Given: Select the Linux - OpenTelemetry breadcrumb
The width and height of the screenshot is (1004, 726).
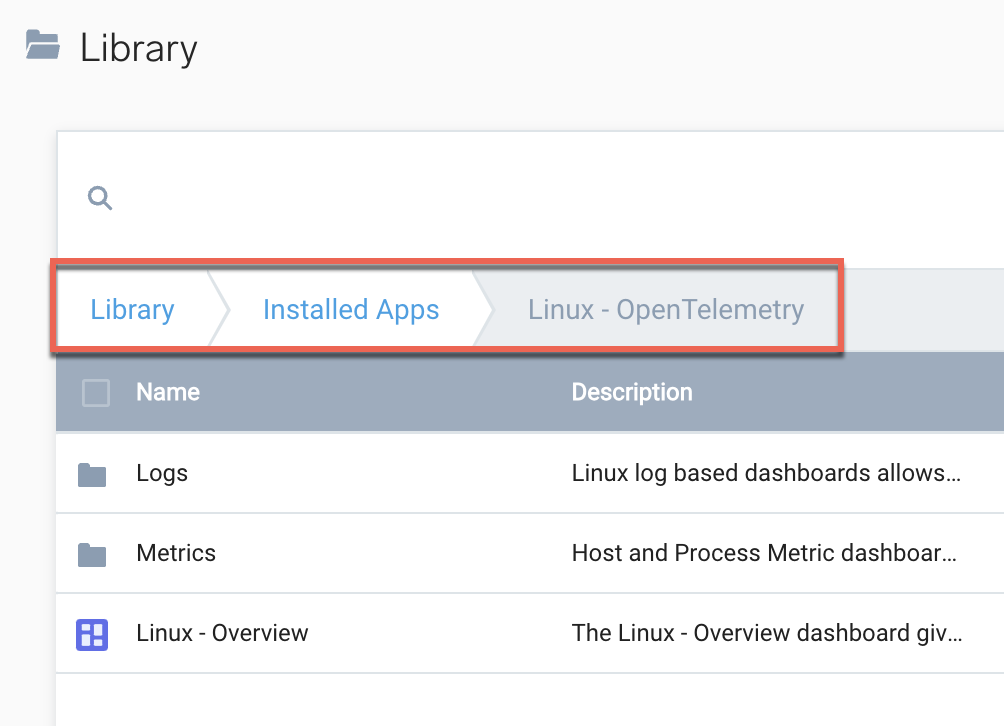Looking at the screenshot, I should (665, 310).
